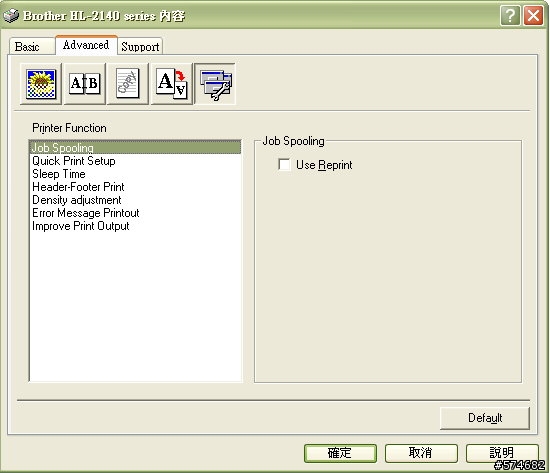Switch to the Basic tab
Screen dimensions: 550x473
[32, 46]
